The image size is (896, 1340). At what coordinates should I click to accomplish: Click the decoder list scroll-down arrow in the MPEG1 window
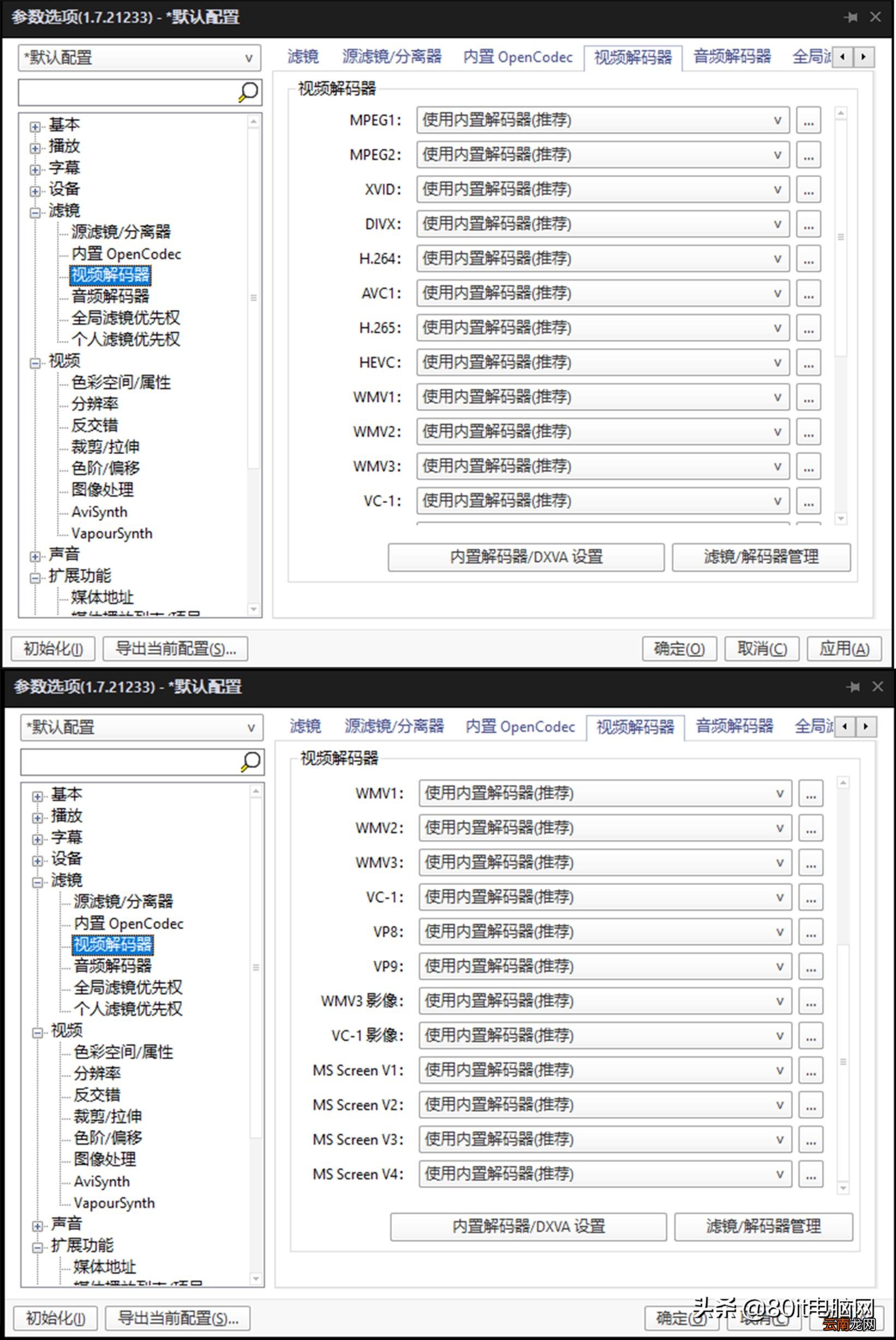[x=840, y=519]
